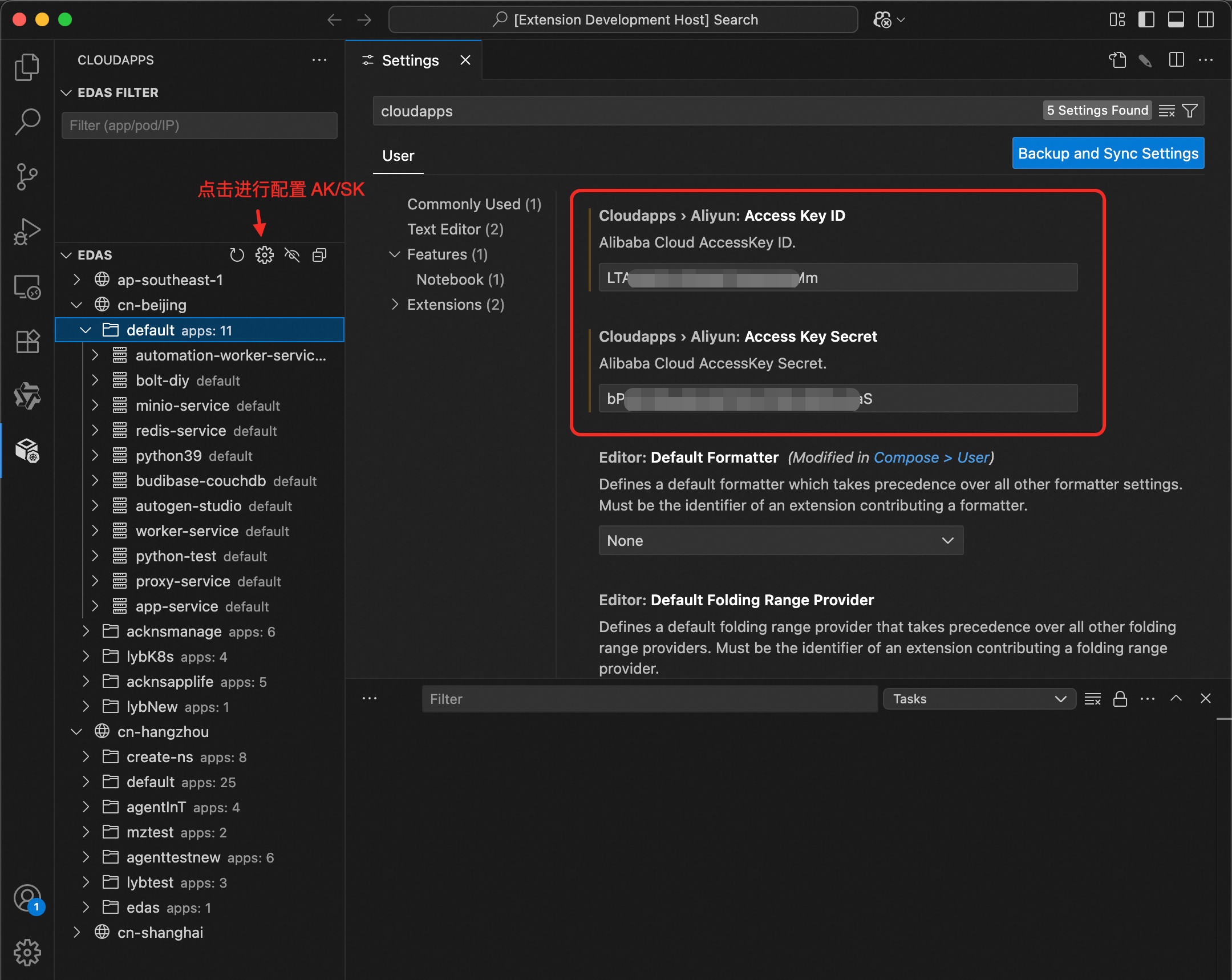1232x980 pixels.
Task: Expand the ap-southeast-1 region node
Action: click(x=77, y=280)
